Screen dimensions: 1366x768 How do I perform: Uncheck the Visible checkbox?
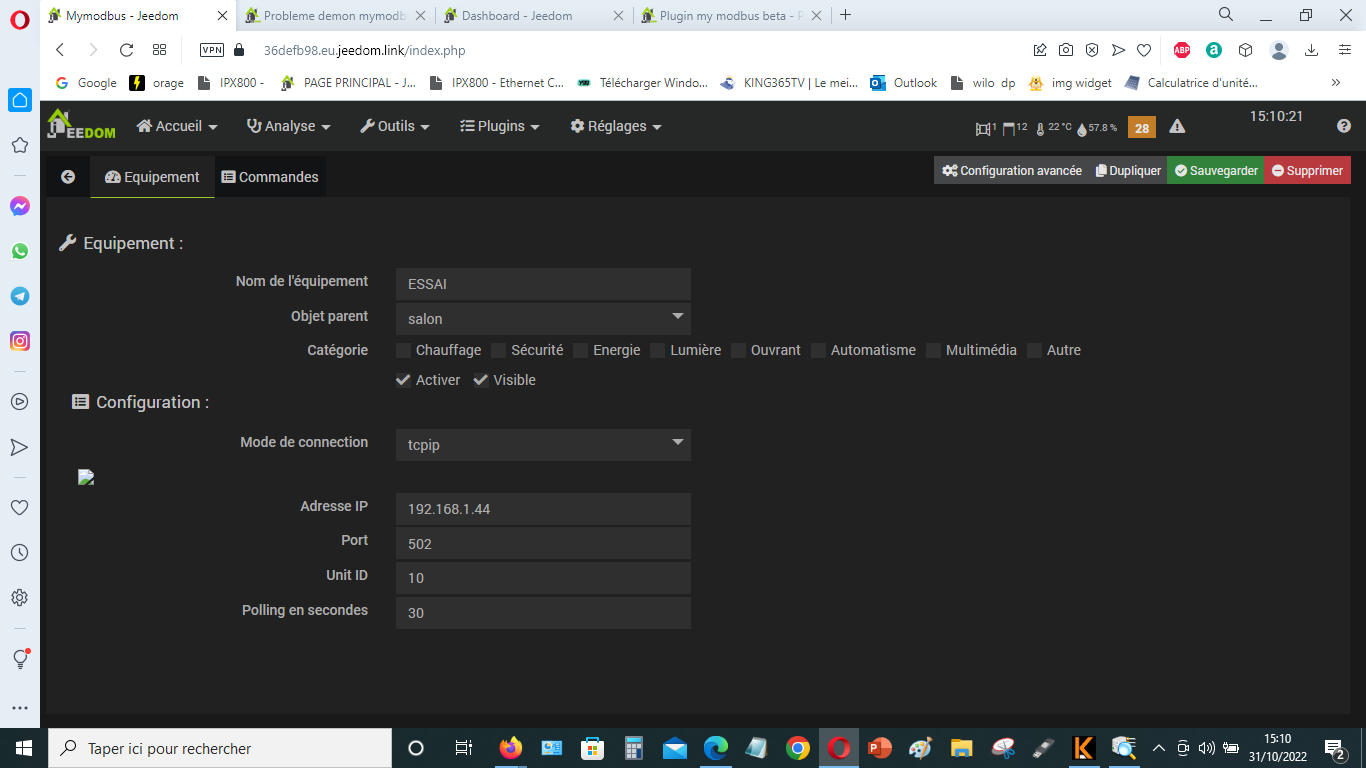point(481,380)
